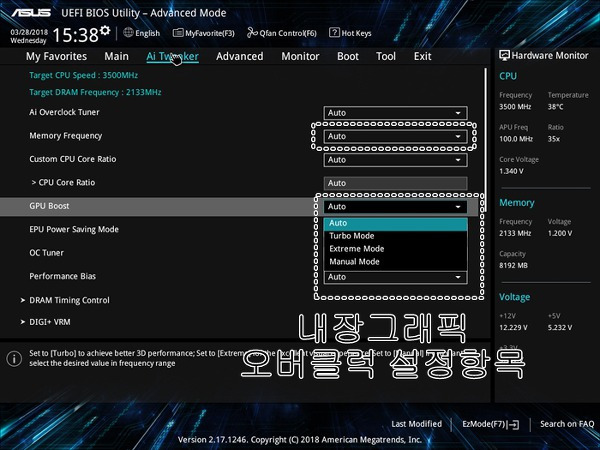Open the Monitor tab
600x450 pixels.
click(x=300, y=56)
